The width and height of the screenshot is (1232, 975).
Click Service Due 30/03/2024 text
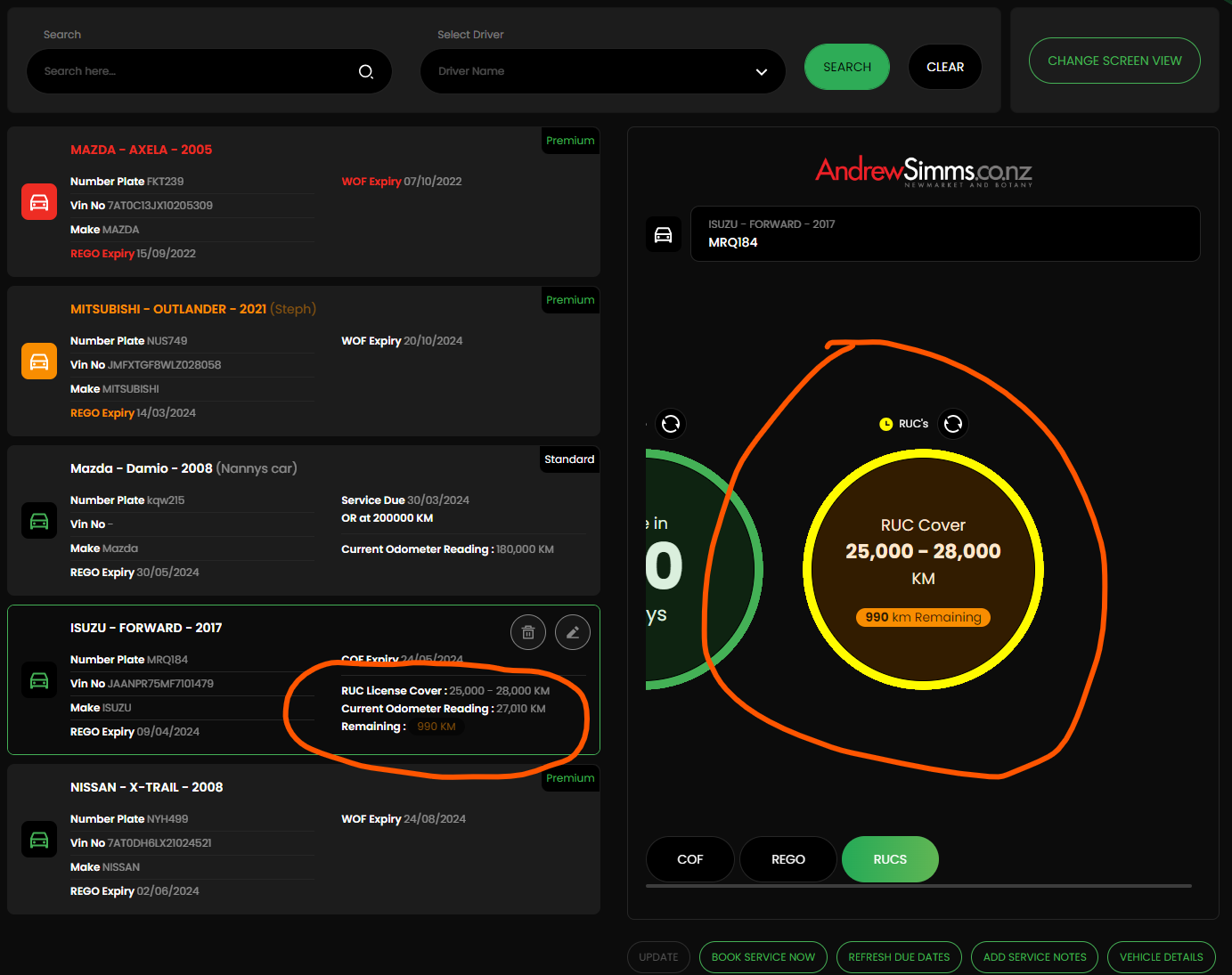(x=405, y=500)
